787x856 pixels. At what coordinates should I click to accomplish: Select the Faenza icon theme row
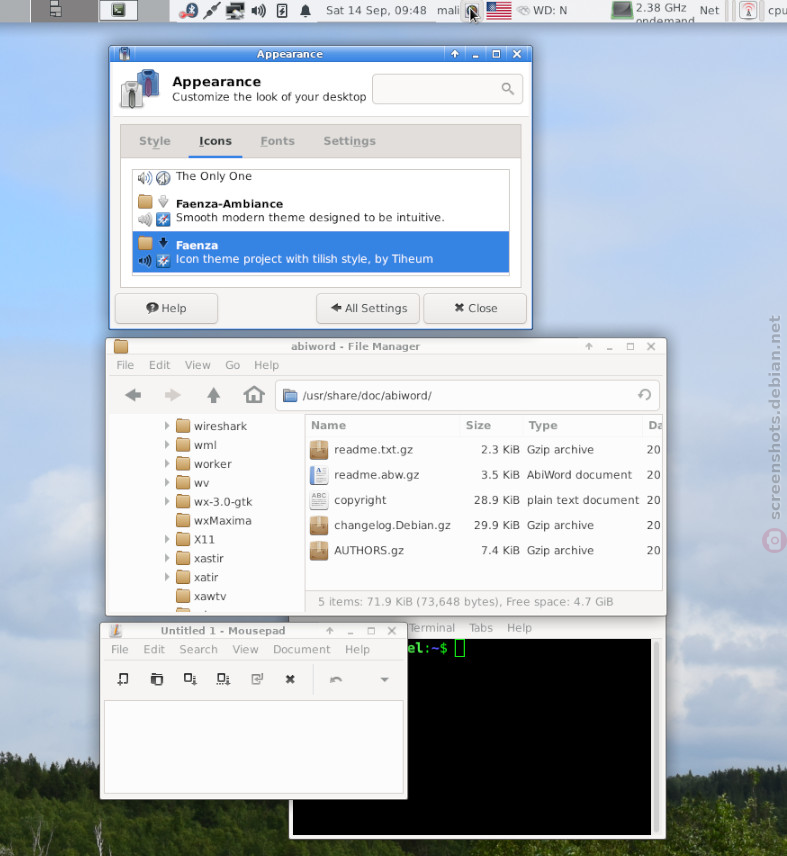pyautogui.click(x=320, y=252)
